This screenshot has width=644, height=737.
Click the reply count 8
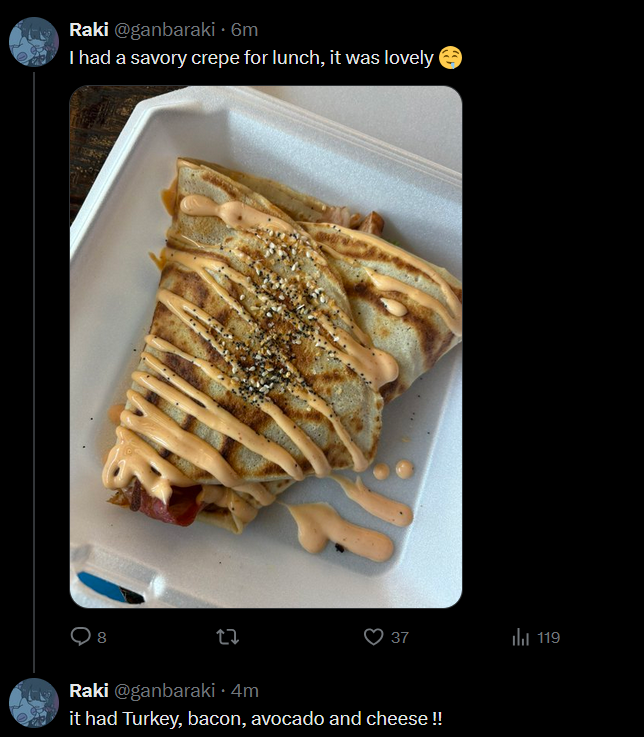[x=102, y=638]
